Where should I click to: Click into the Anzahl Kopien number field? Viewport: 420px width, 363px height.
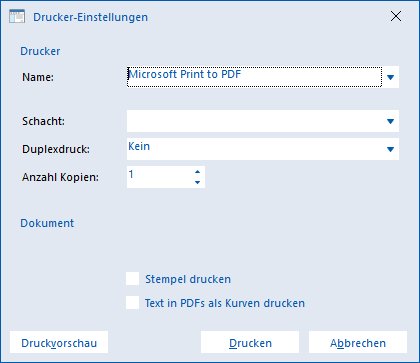coord(159,177)
